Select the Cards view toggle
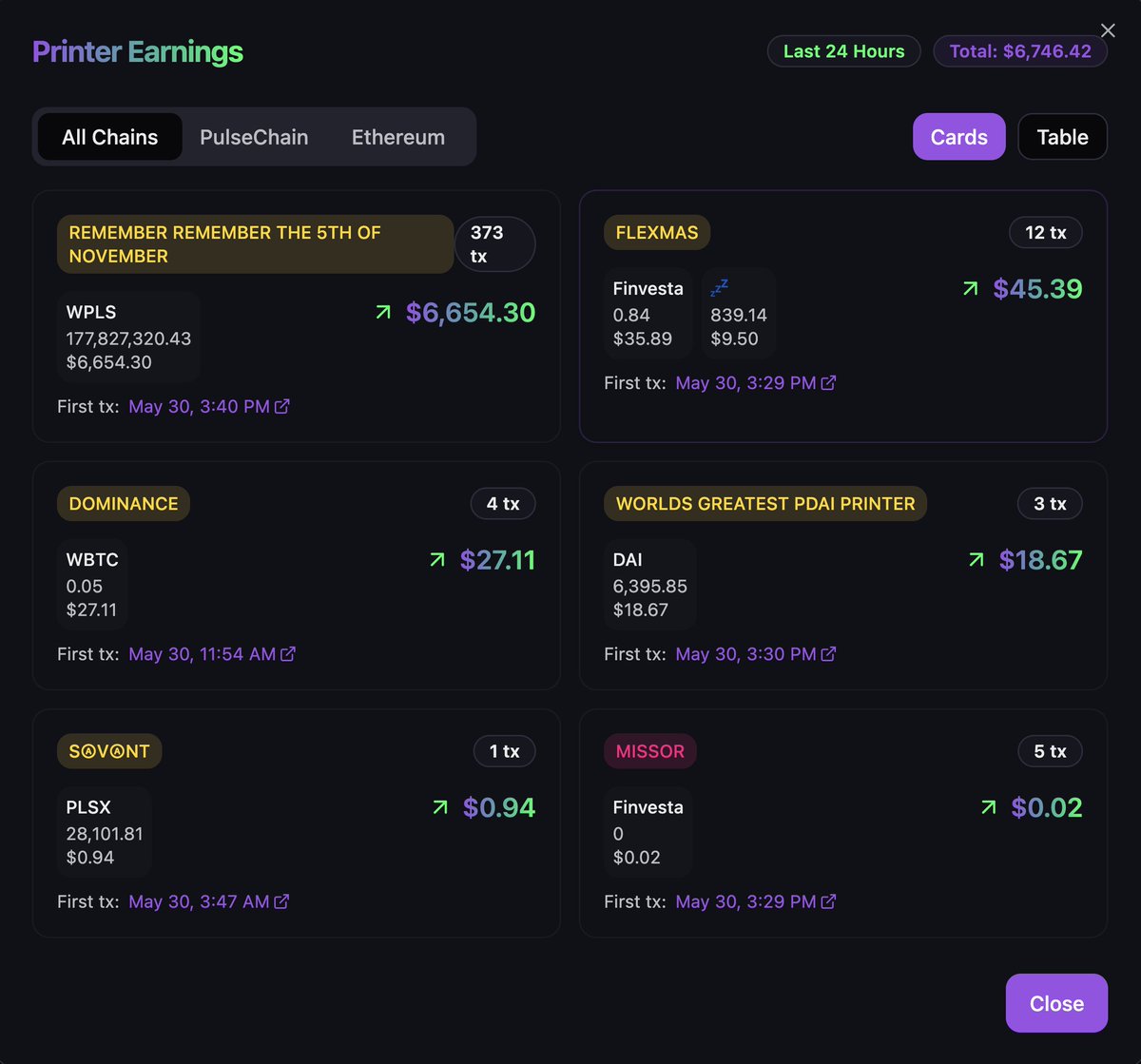Image resolution: width=1141 pixels, height=1064 pixels. 959,137
